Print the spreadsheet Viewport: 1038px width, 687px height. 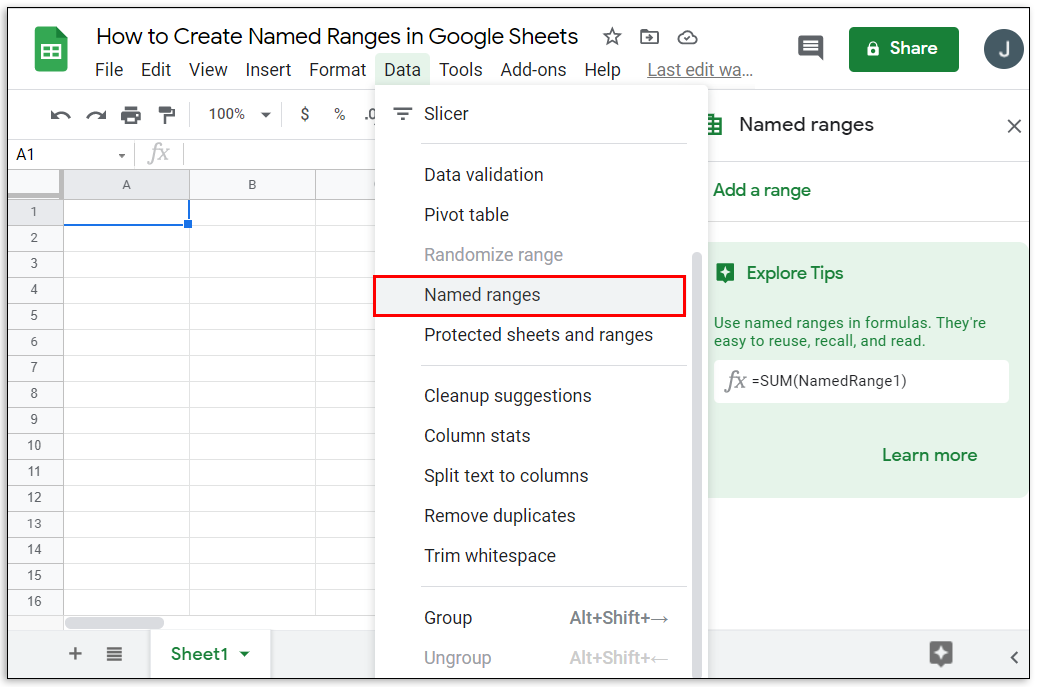click(x=131, y=115)
